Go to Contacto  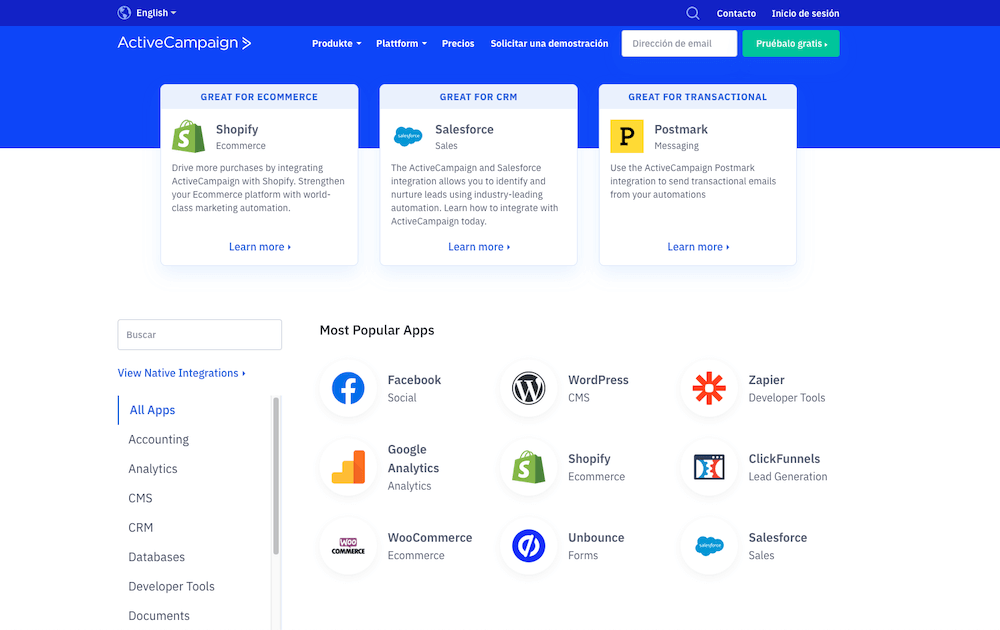[736, 13]
